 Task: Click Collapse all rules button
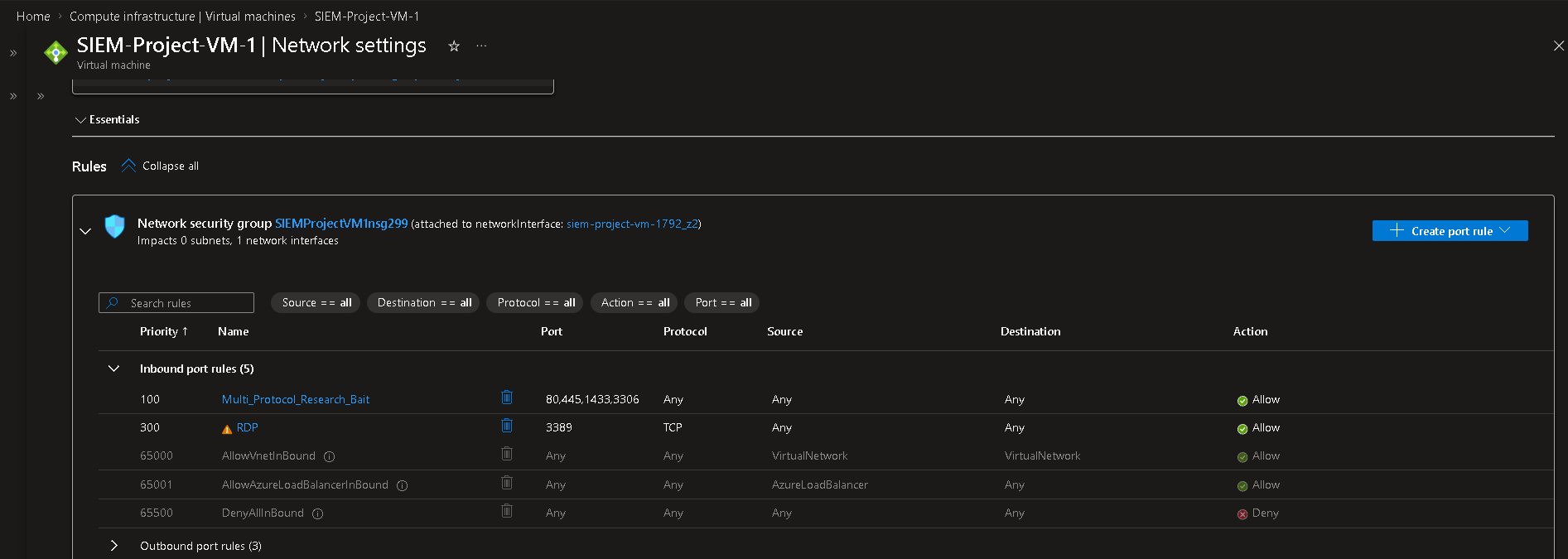(x=161, y=166)
